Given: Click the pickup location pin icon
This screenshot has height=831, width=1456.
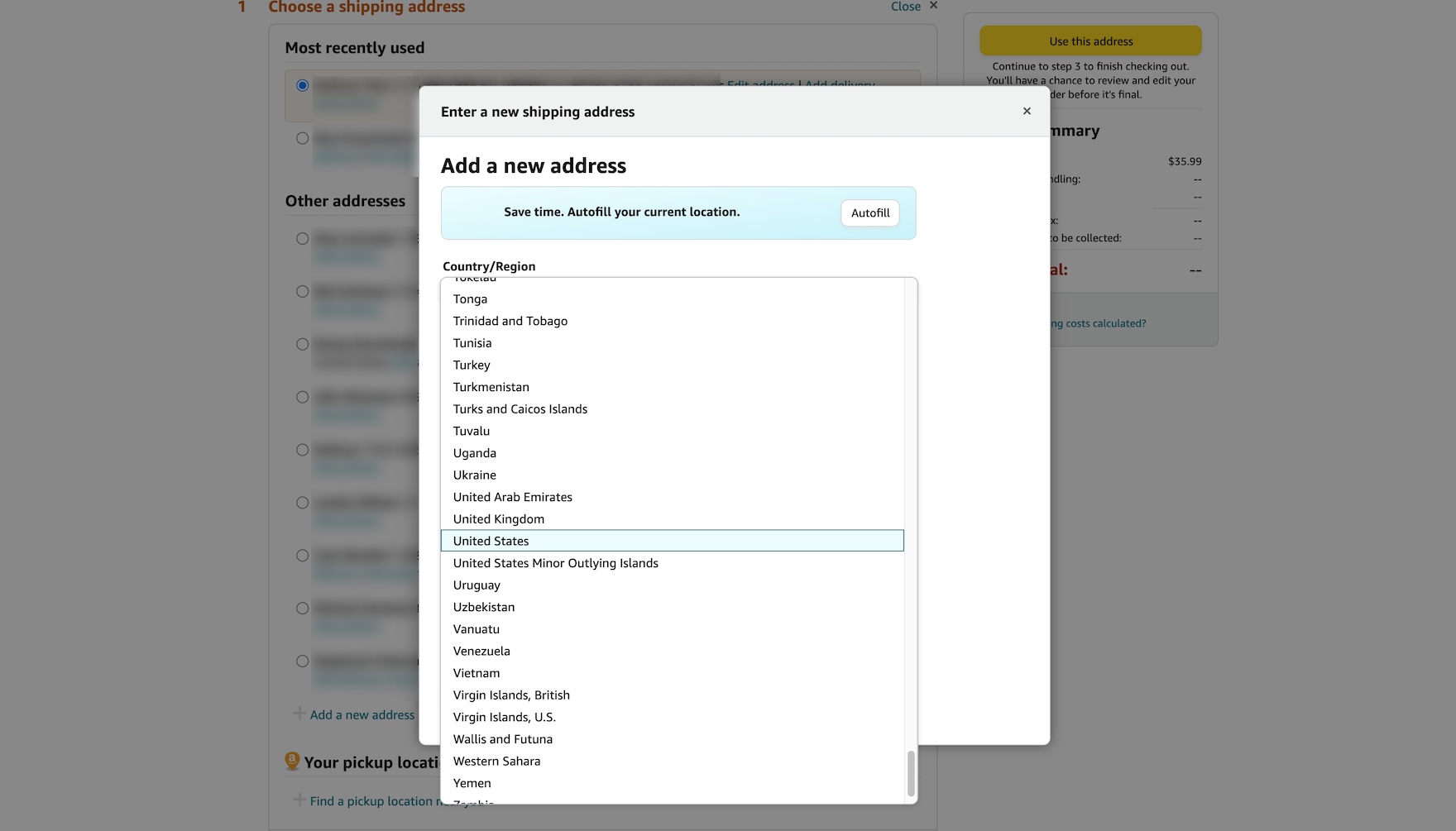Looking at the screenshot, I should 292,761.
